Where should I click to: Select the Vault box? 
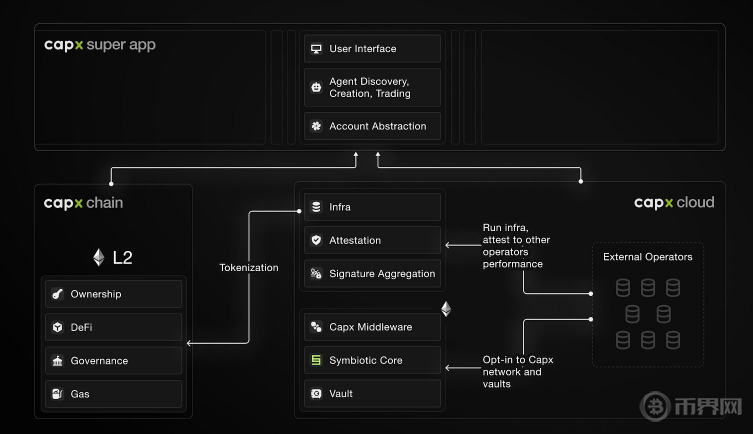pyautogui.click(x=372, y=394)
